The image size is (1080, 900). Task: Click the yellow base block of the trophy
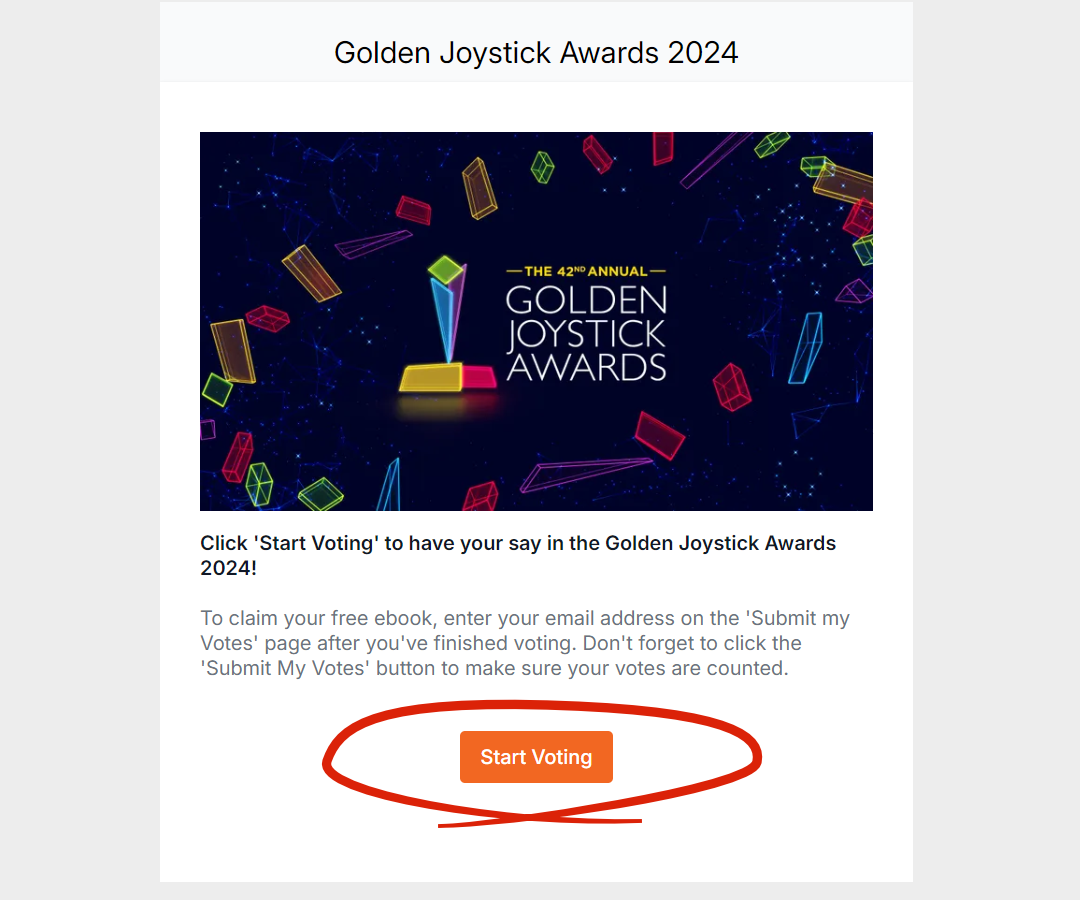[431, 377]
